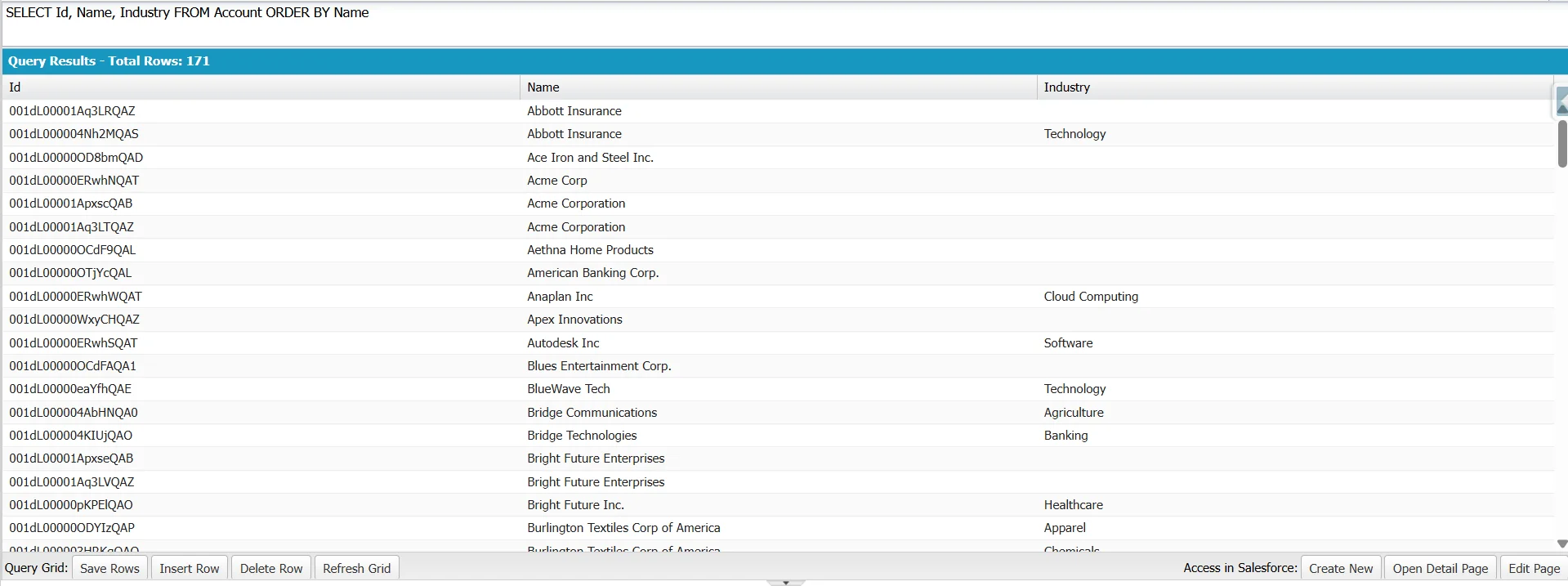The image size is (1568, 586).
Task: Select Id cell 001dL00000ODYIzQAP
Action: [261, 528]
